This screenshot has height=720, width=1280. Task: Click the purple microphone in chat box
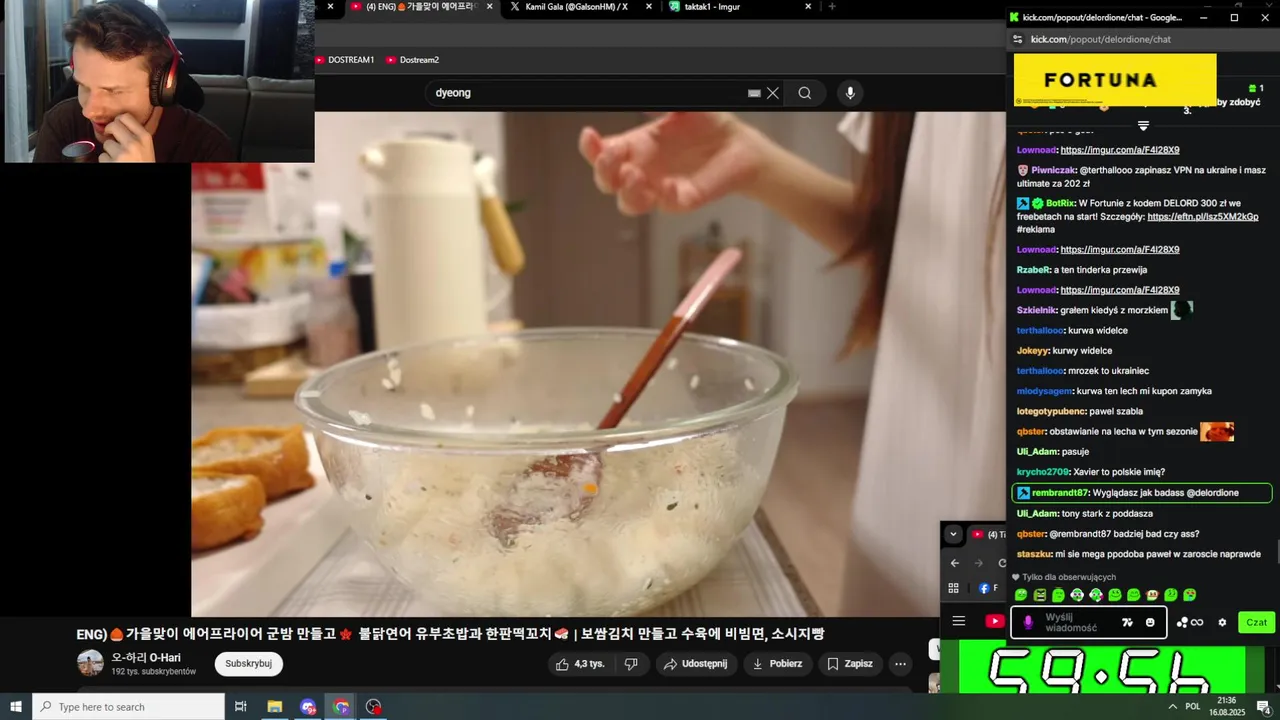point(1028,622)
